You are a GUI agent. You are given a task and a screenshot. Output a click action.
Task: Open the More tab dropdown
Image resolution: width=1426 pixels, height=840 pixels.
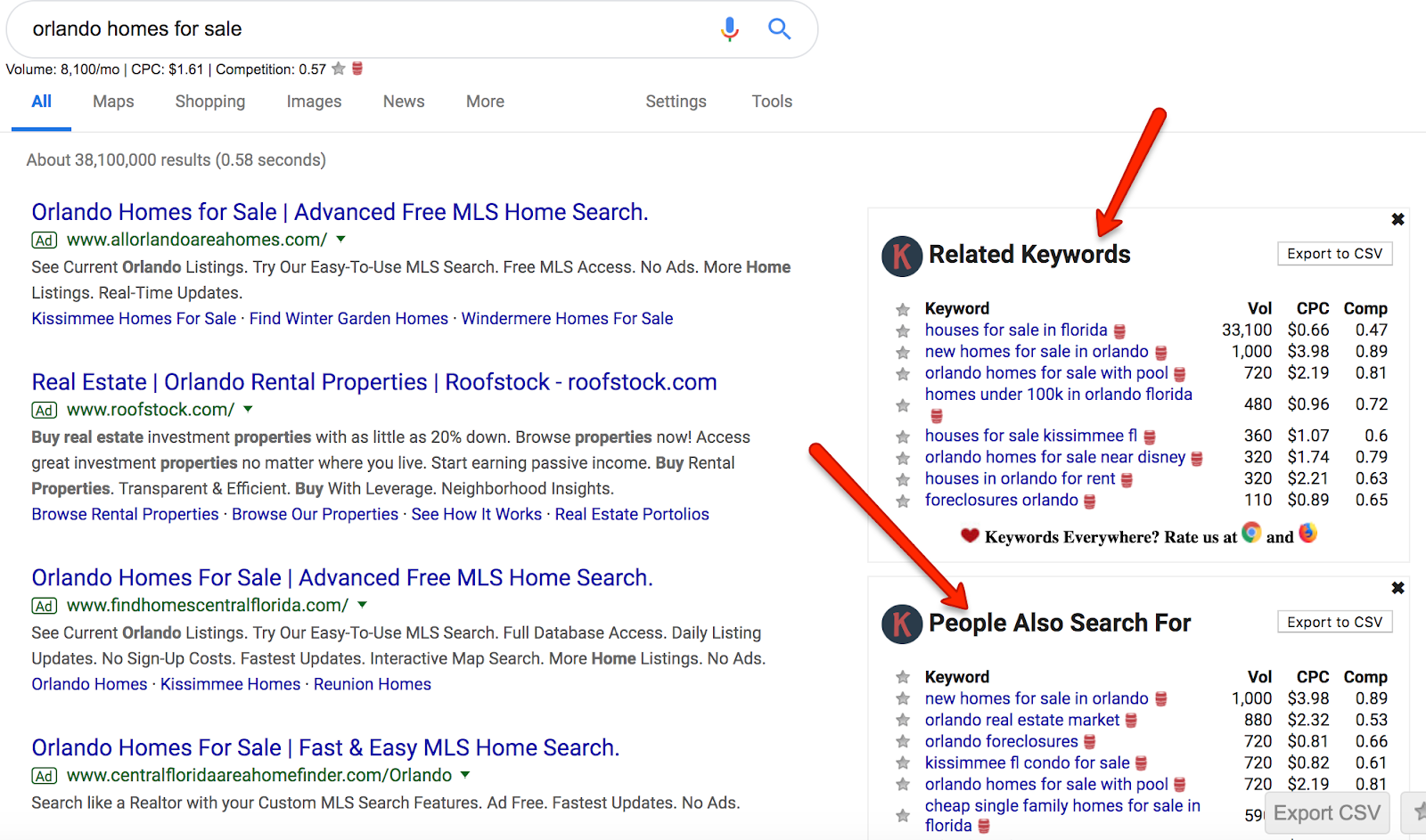484,102
